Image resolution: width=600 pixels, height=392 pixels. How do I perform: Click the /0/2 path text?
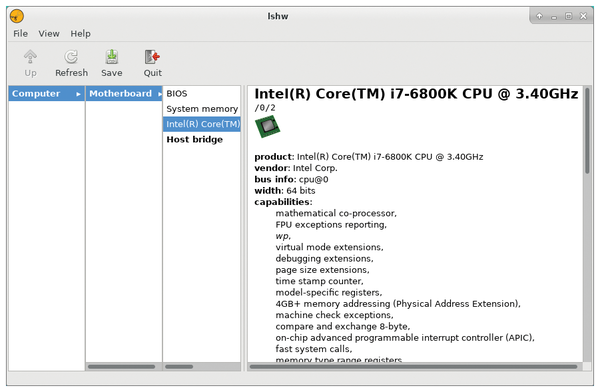click(265, 108)
